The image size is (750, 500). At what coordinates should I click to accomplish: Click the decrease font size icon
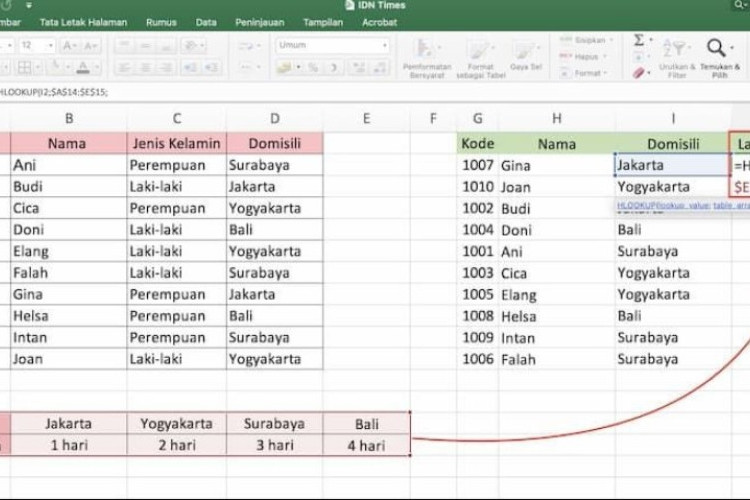coord(89,45)
